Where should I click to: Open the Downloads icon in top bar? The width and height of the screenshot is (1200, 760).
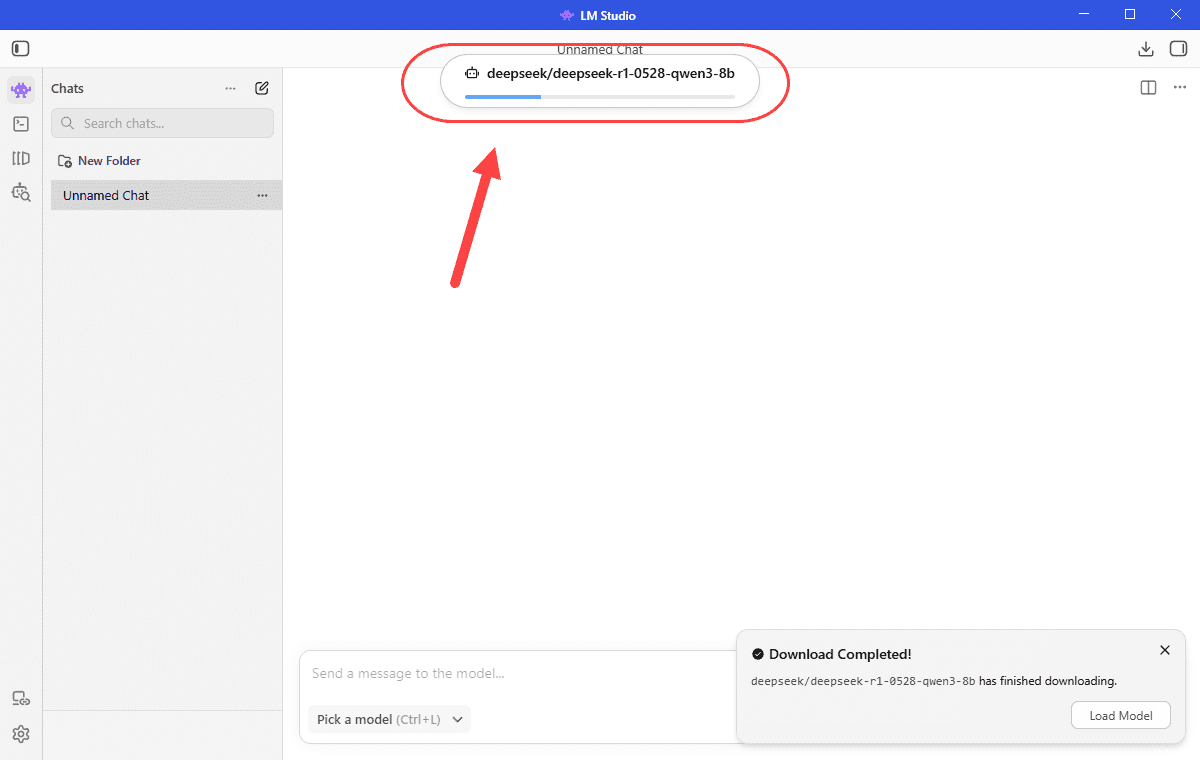[1146, 49]
